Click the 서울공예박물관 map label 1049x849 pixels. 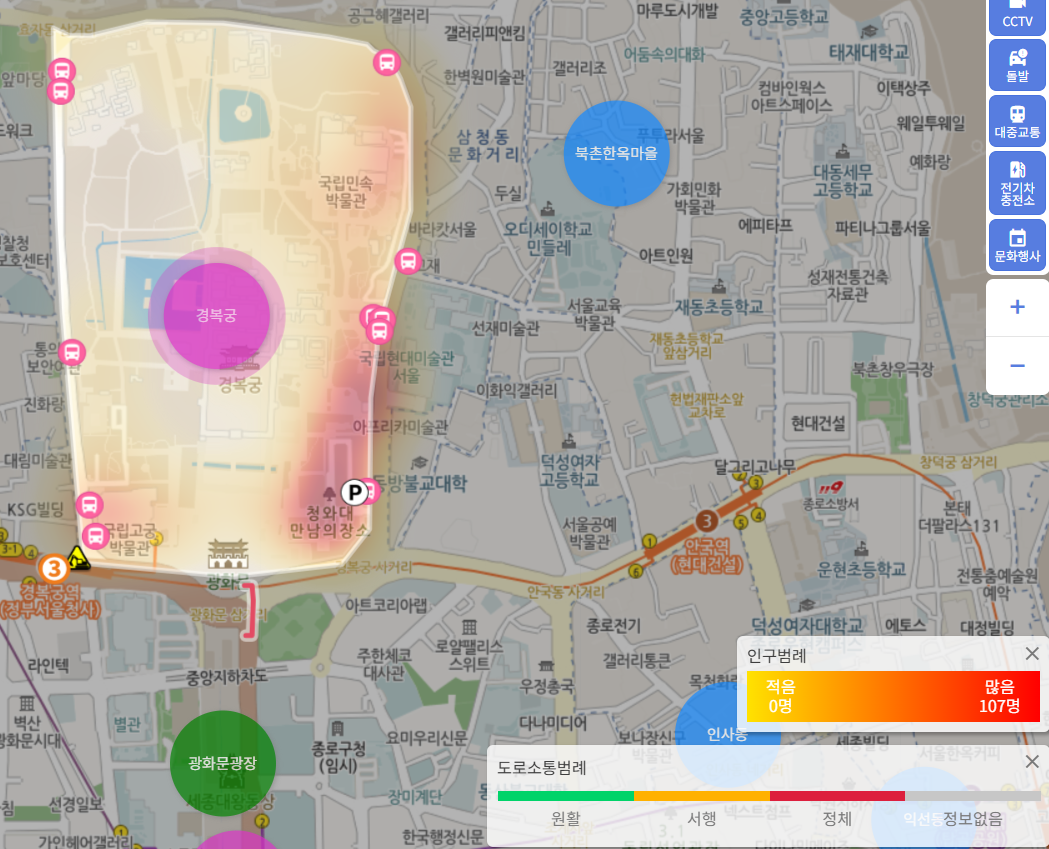tap(589, 533)
